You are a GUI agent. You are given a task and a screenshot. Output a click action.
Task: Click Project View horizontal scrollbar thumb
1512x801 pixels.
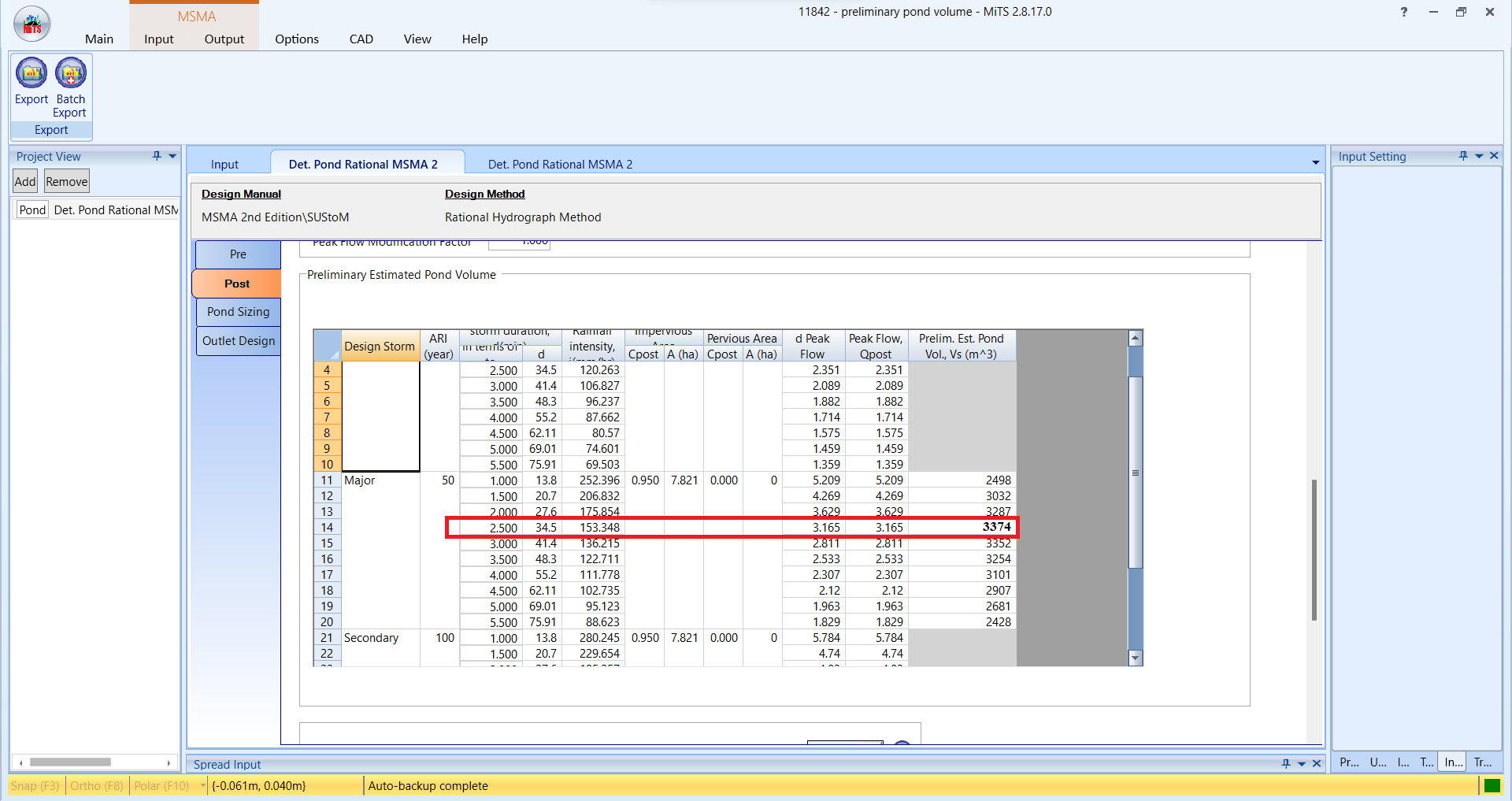(x=70, y=762)
